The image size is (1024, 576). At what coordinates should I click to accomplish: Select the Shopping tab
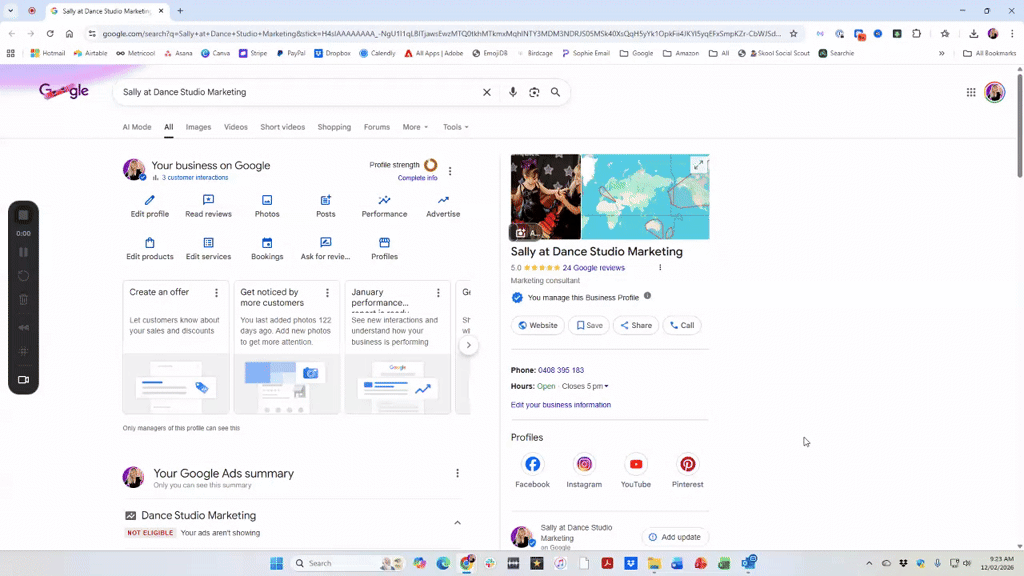[334, 127]
